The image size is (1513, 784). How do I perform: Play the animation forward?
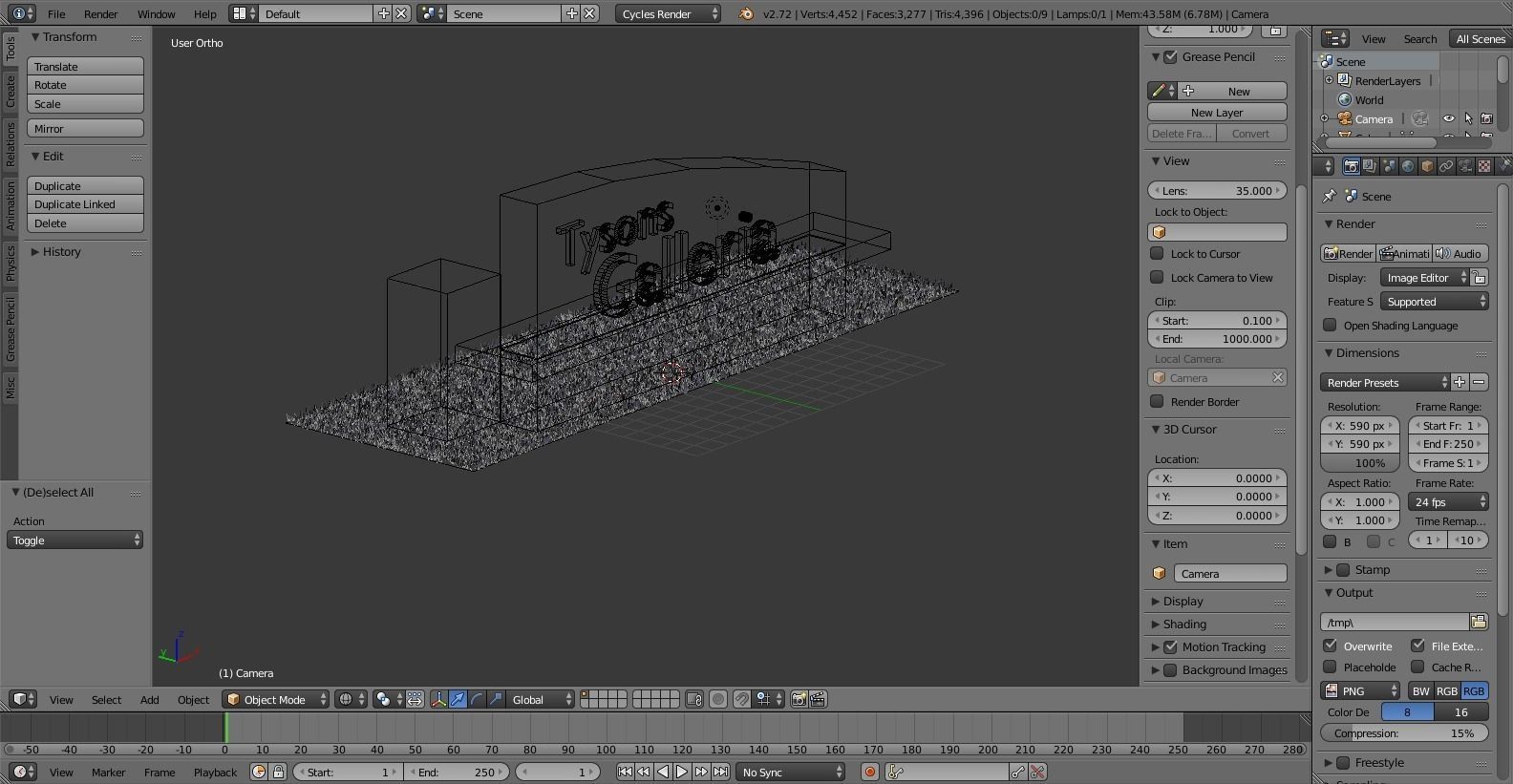coord(682,772)
